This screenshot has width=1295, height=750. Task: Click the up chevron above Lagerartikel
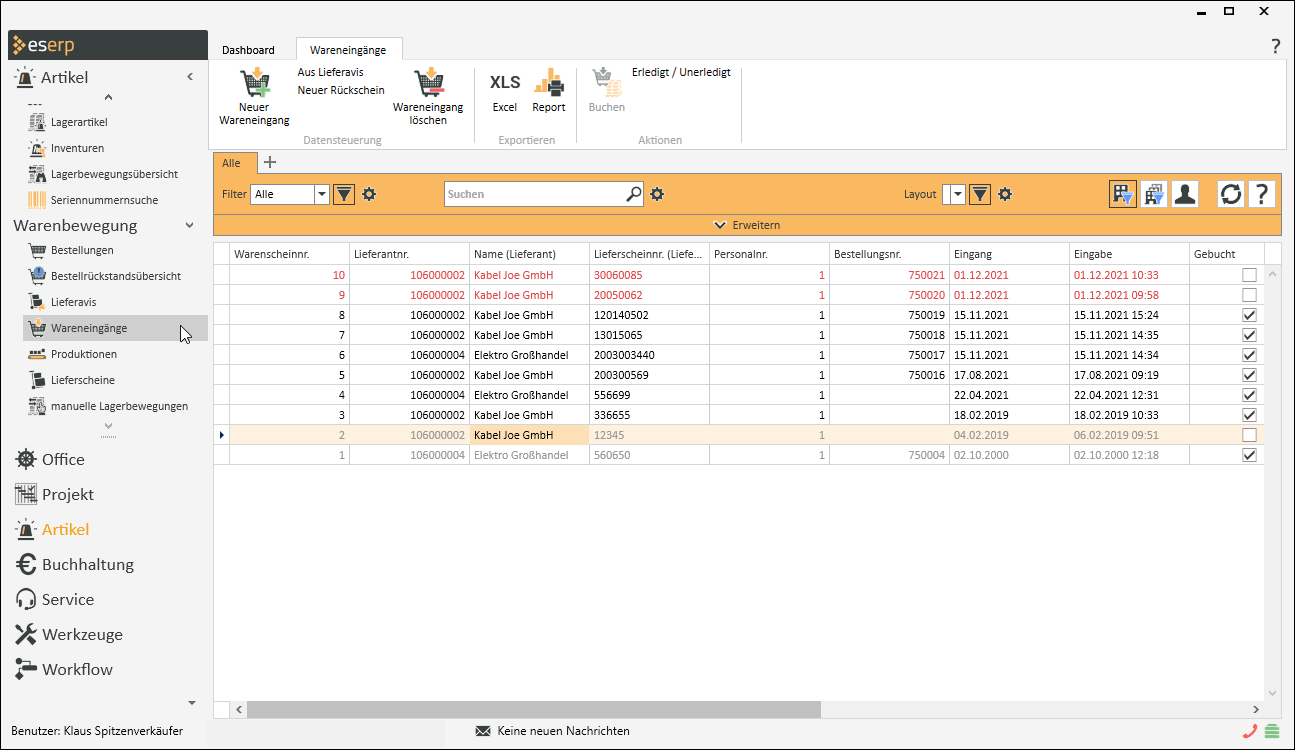[x=108, y=97]
